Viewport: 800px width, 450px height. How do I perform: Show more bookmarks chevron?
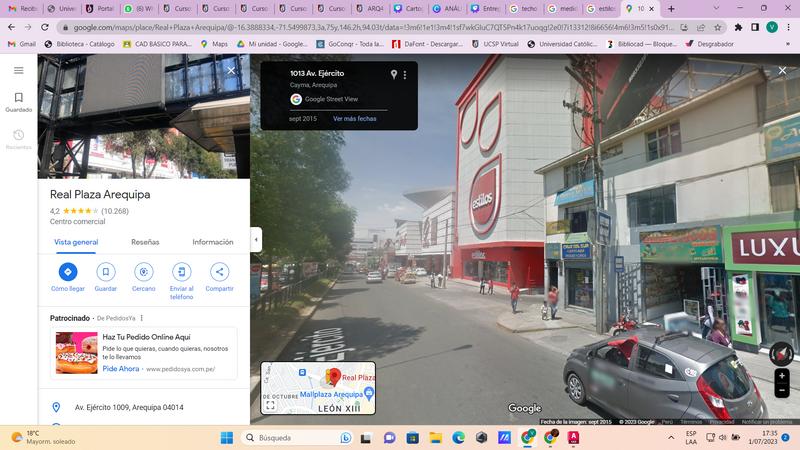(x=788, y=44)
